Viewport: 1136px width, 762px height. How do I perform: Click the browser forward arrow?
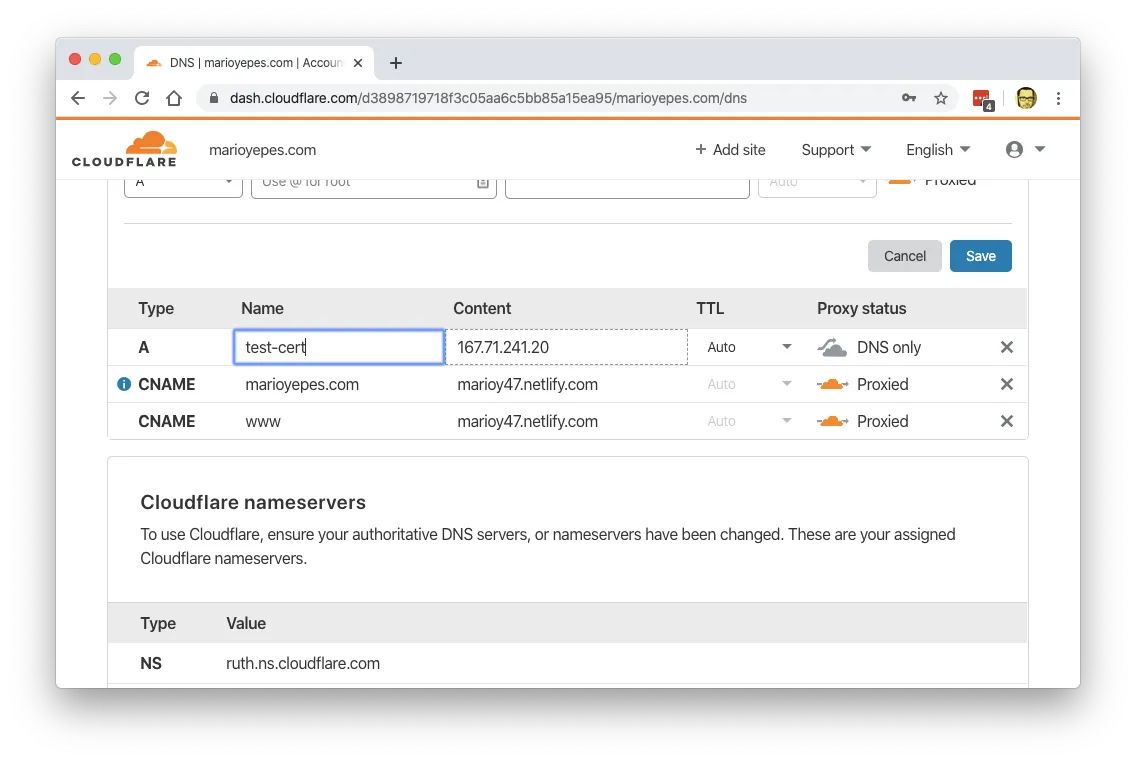109,98
